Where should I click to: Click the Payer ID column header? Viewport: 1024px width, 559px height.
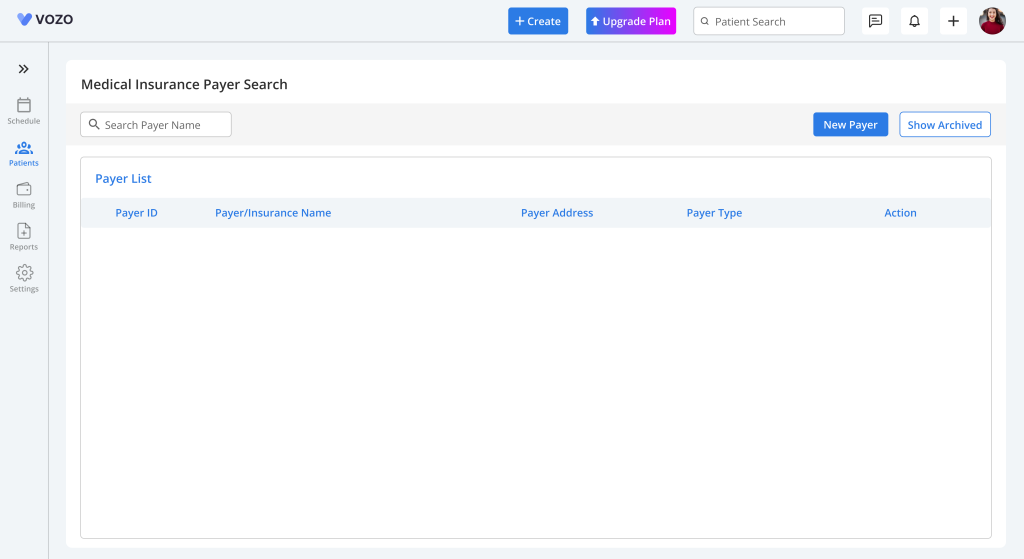click(x=136, y=213)
